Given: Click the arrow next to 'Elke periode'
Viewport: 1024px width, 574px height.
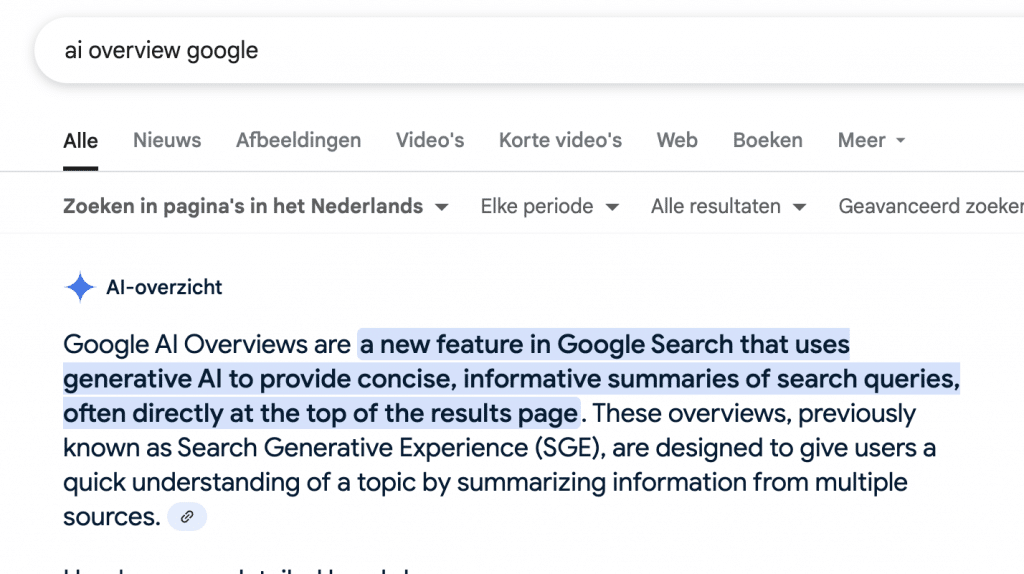Looking at the screenshot, I should [612, 208].
